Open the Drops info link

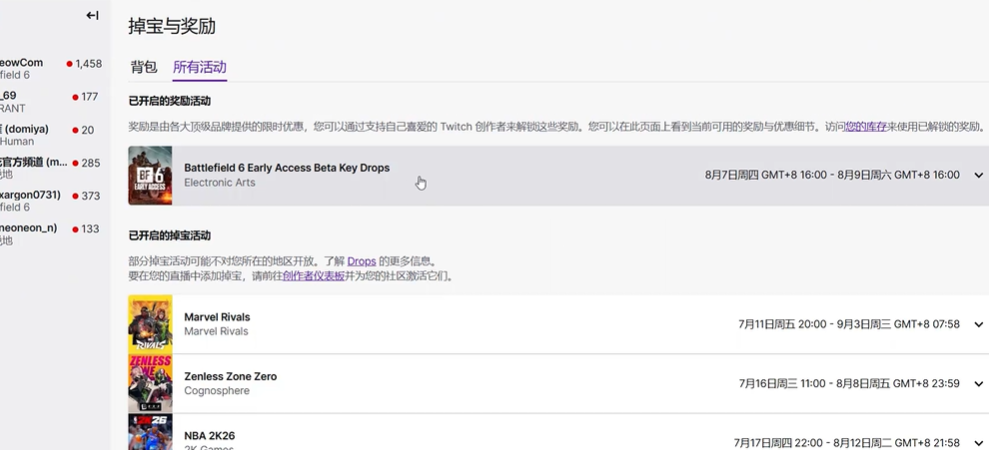[x=361, y=261]
